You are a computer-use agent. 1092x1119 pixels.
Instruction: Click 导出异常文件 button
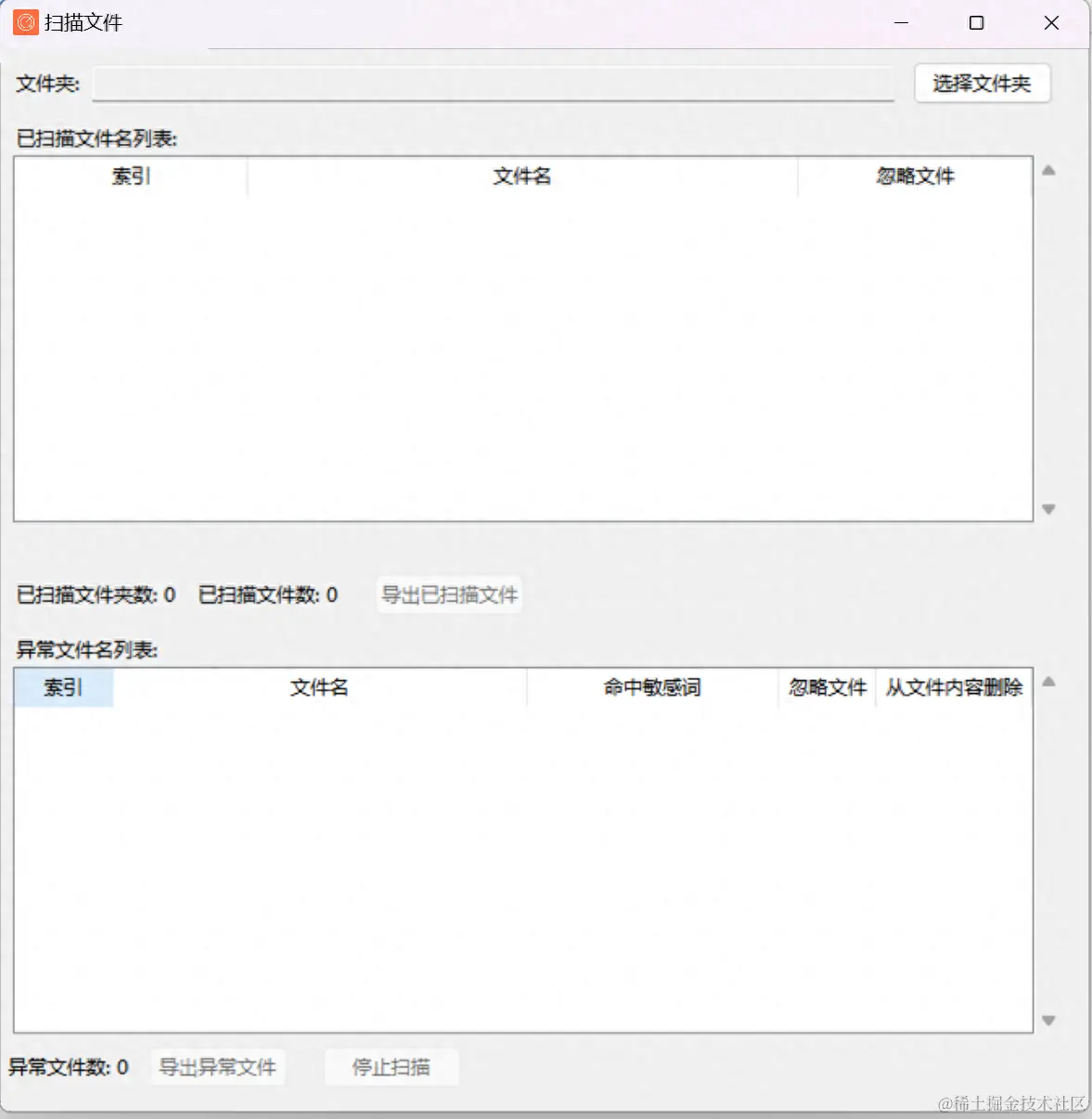click(217, 1067)
